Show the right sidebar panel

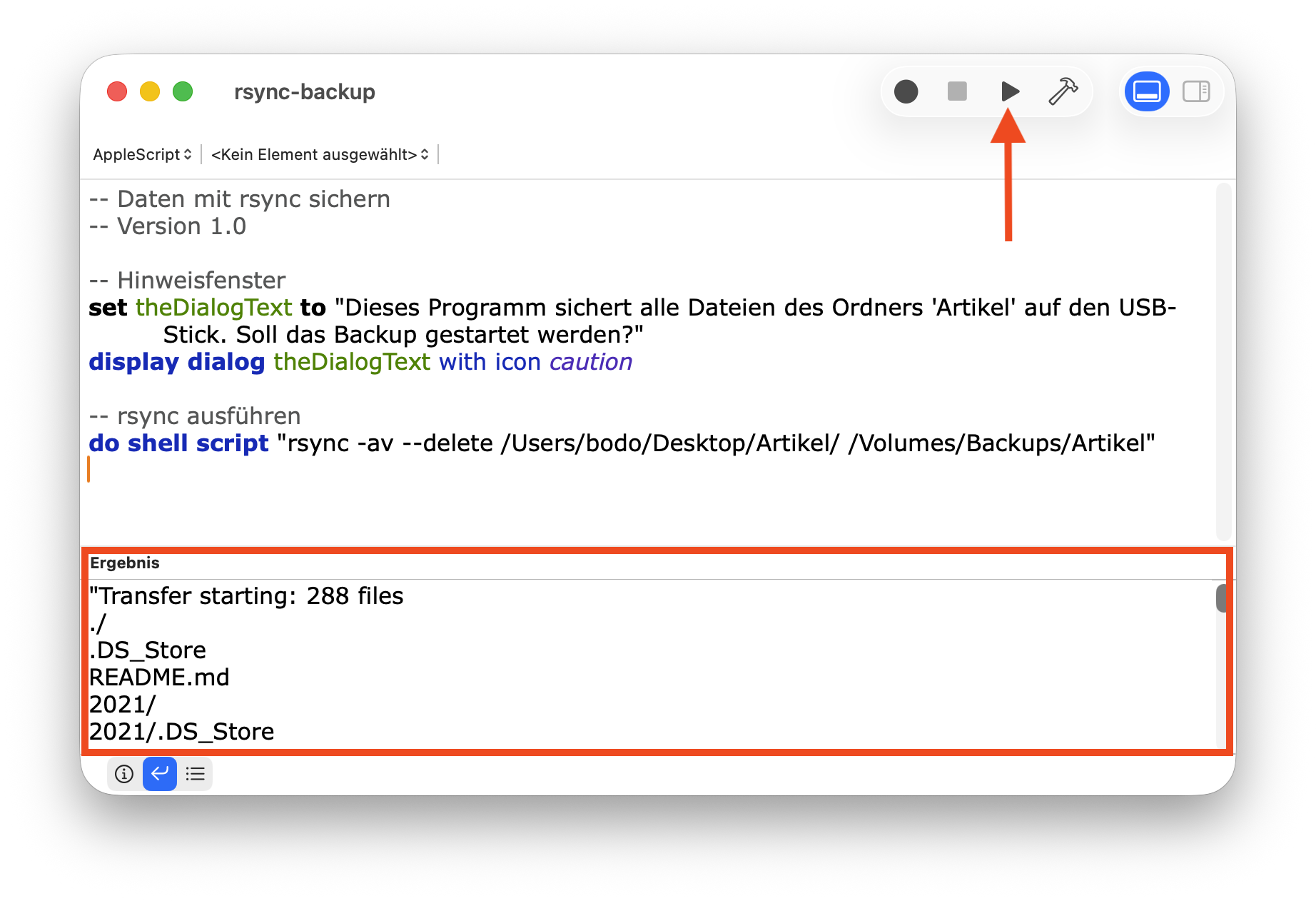(x=1196, y=91)
